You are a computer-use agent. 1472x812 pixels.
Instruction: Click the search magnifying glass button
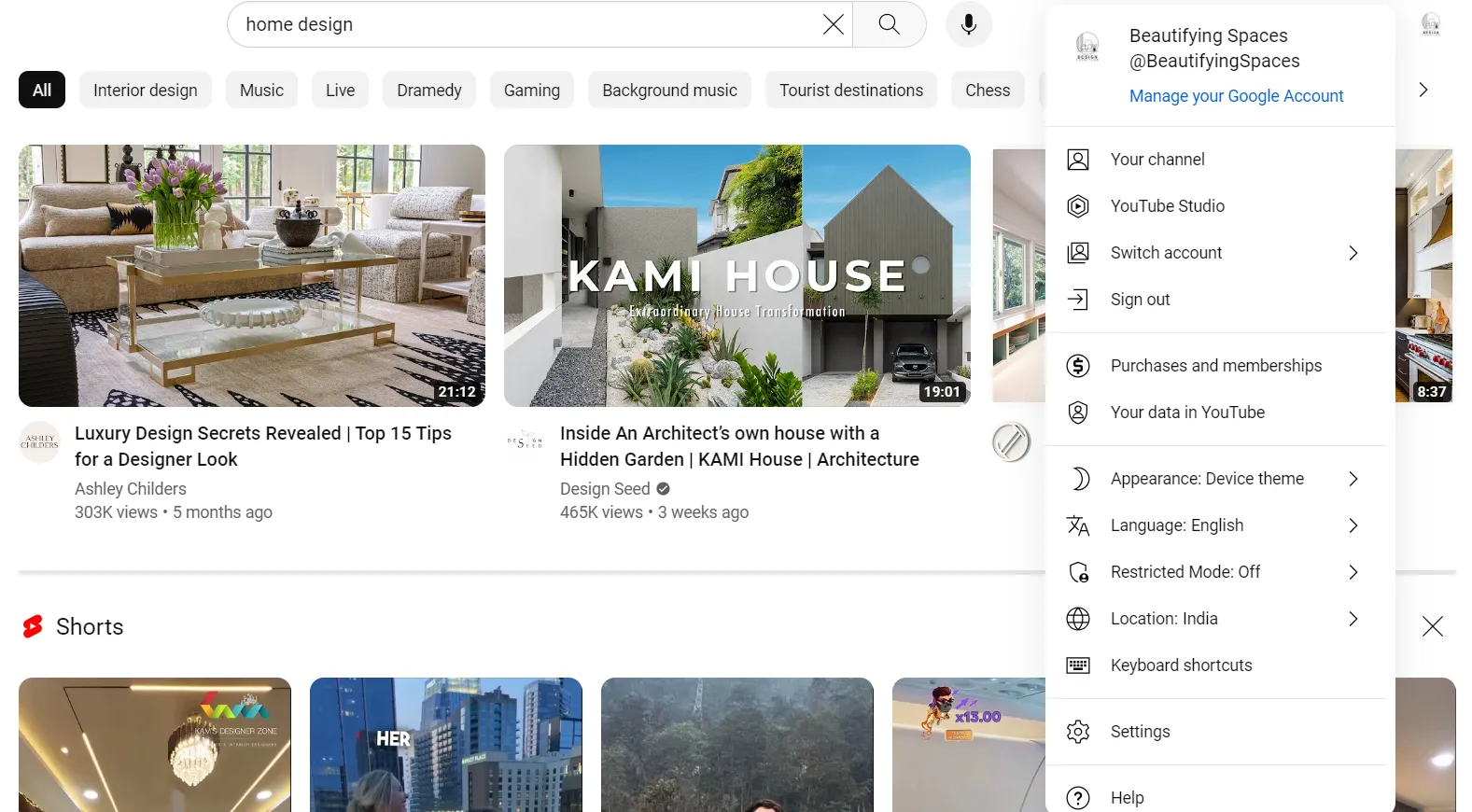[x=889, y=24]
